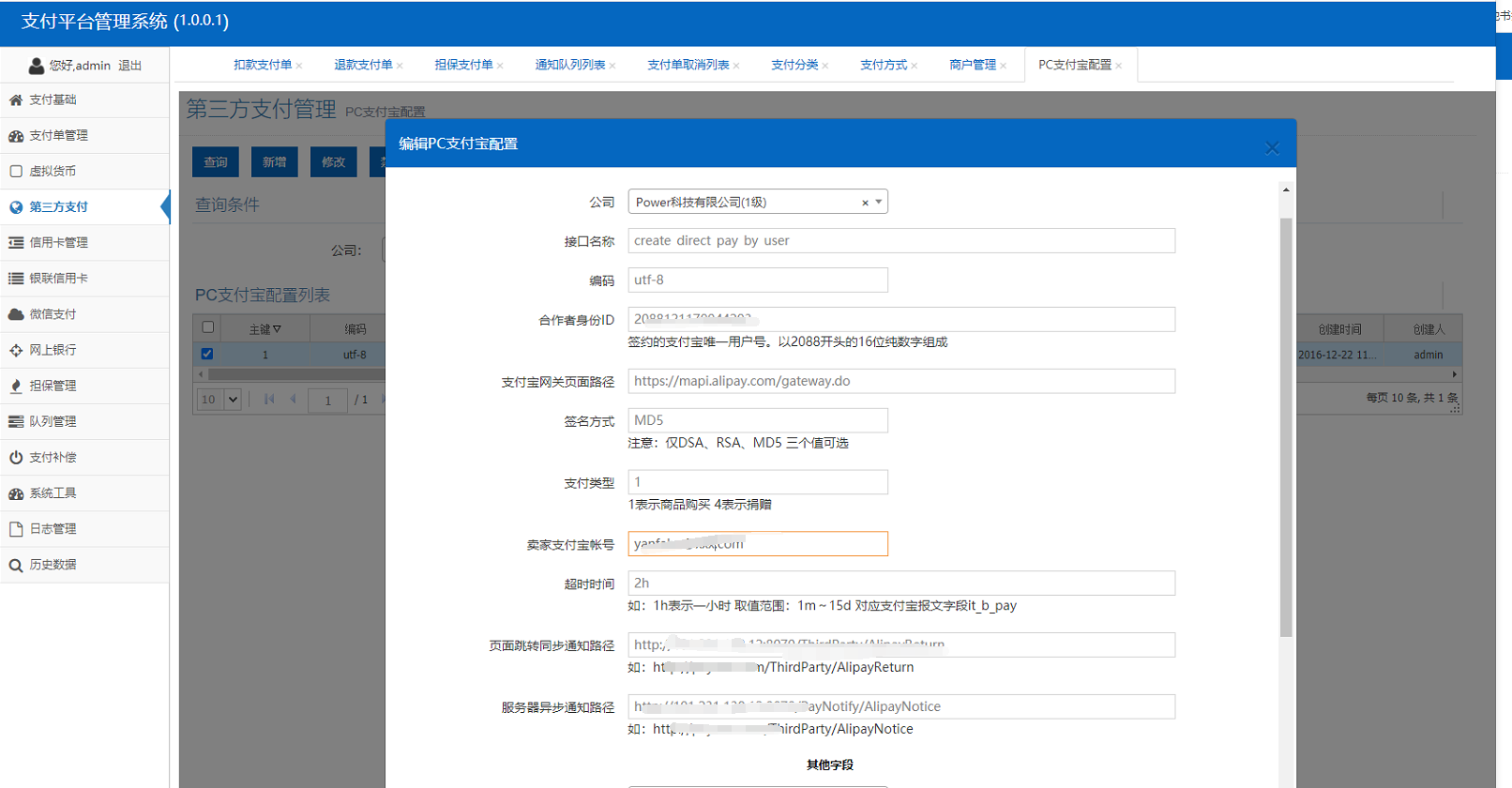Screen dimensions: 1512x788
Task: Go to first page in the grid pager
Action: (x=269, y=399)
